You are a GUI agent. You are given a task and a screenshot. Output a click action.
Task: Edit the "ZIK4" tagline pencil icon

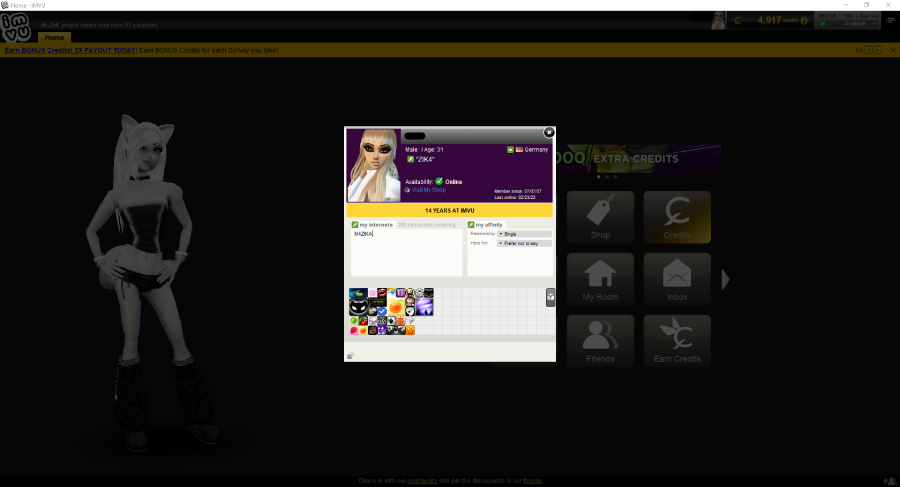point(410,159)
